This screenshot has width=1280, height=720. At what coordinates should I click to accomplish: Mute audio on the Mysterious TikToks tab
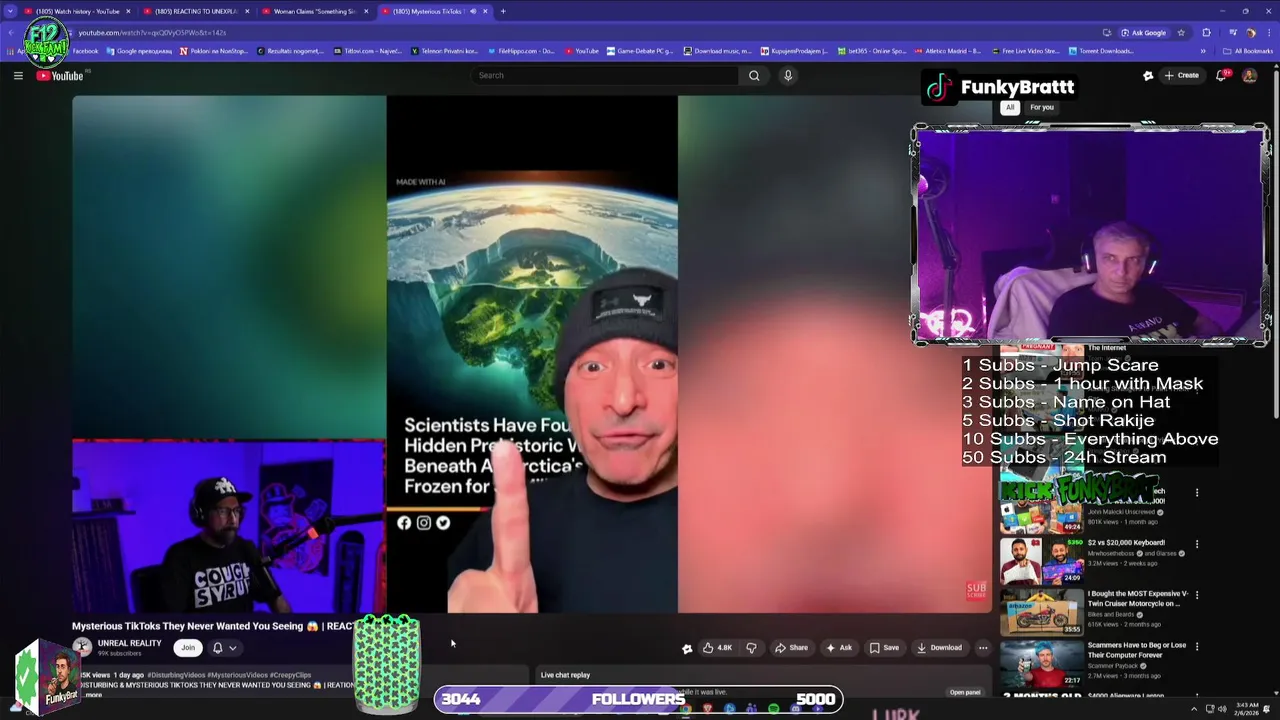coord(473,11)
